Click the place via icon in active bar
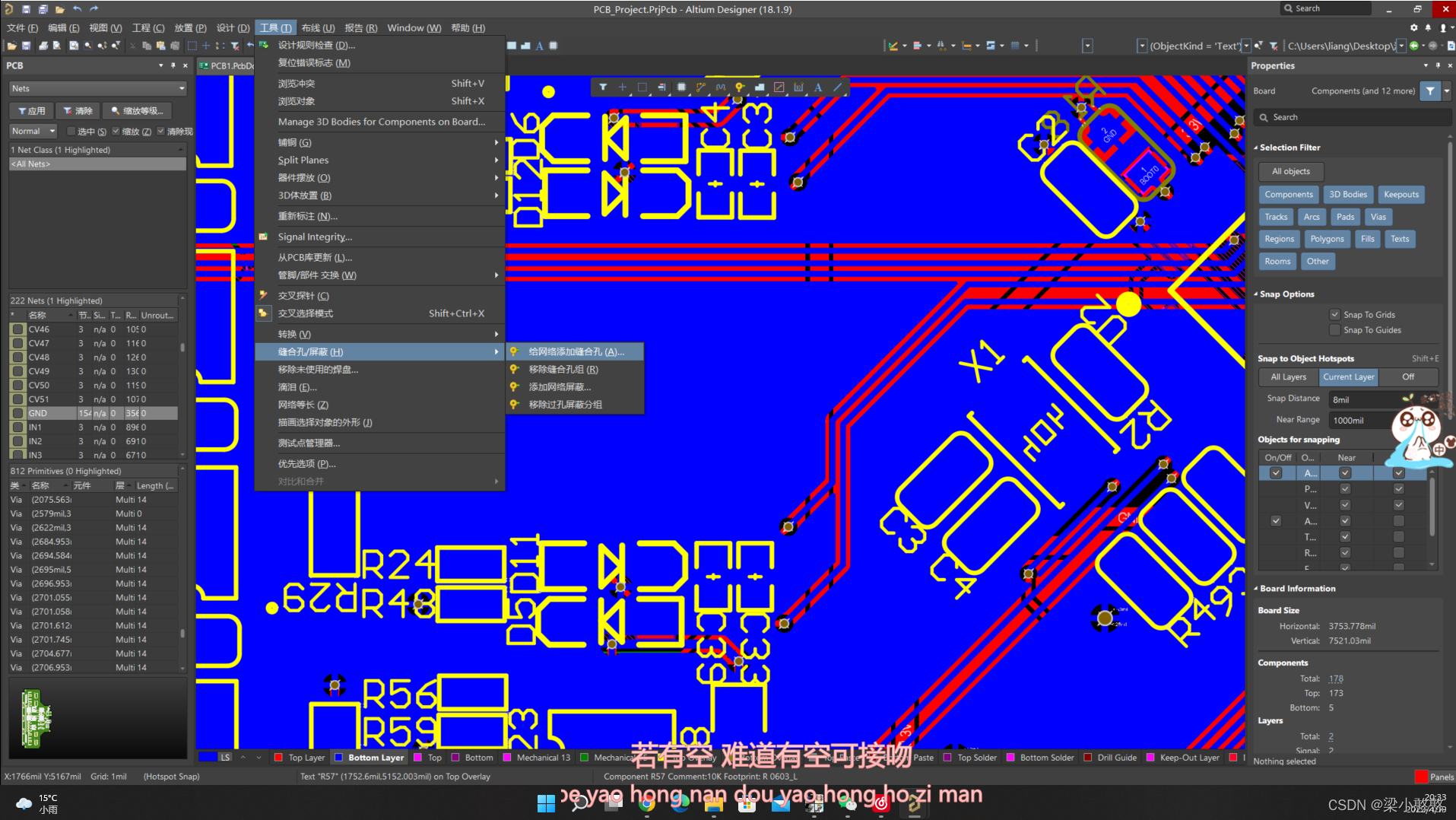The image size is (1456, 820). 739,87
